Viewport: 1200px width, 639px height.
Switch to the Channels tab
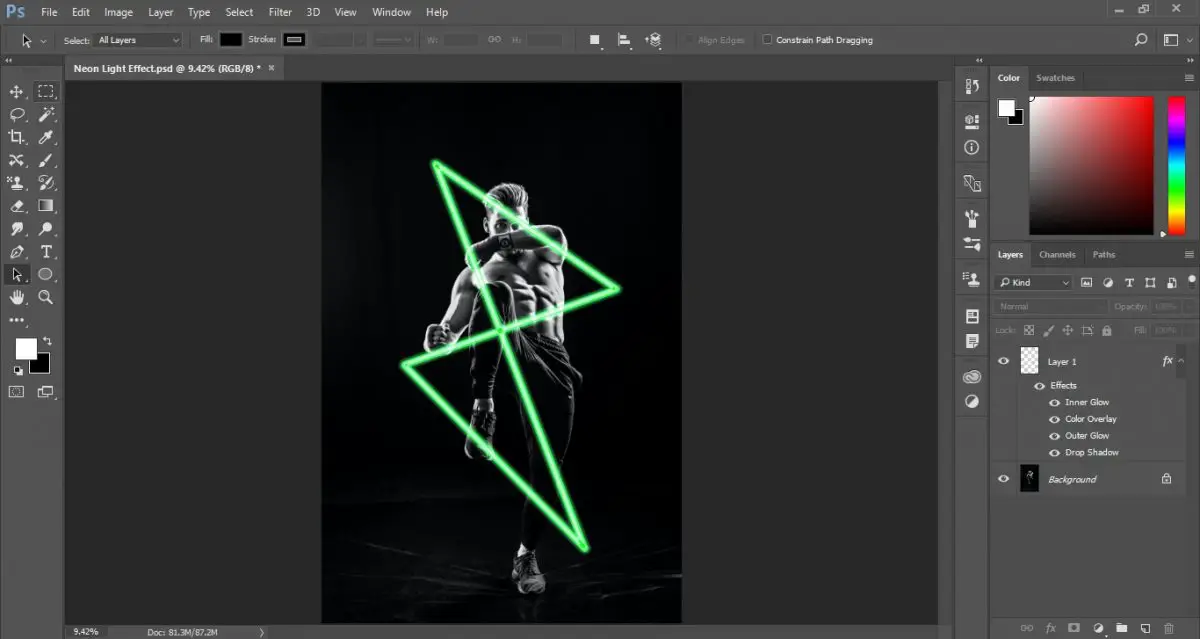pyautogui.click(x=1057, y=255)
